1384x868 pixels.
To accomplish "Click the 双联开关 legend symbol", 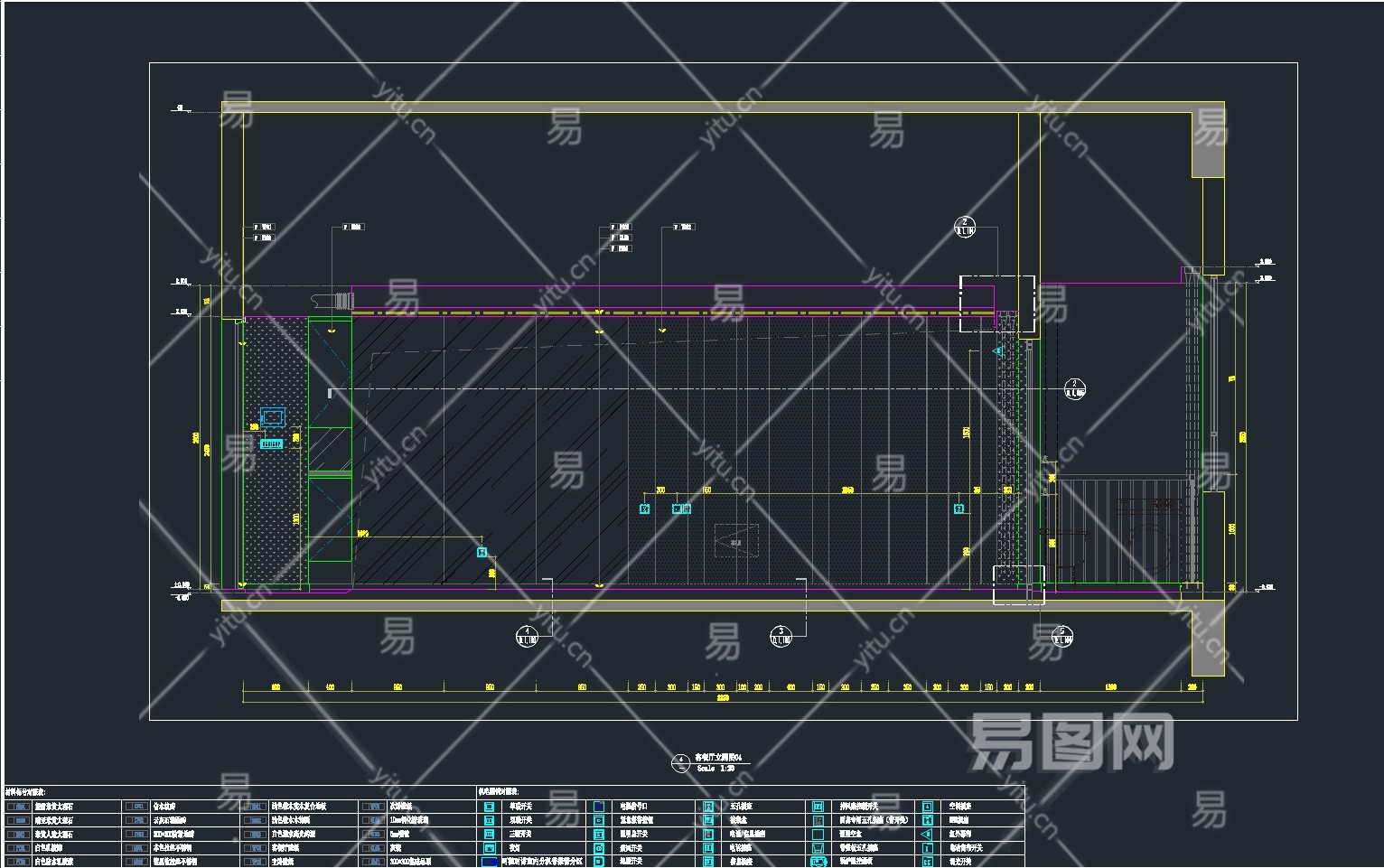I will pos(489,820).
